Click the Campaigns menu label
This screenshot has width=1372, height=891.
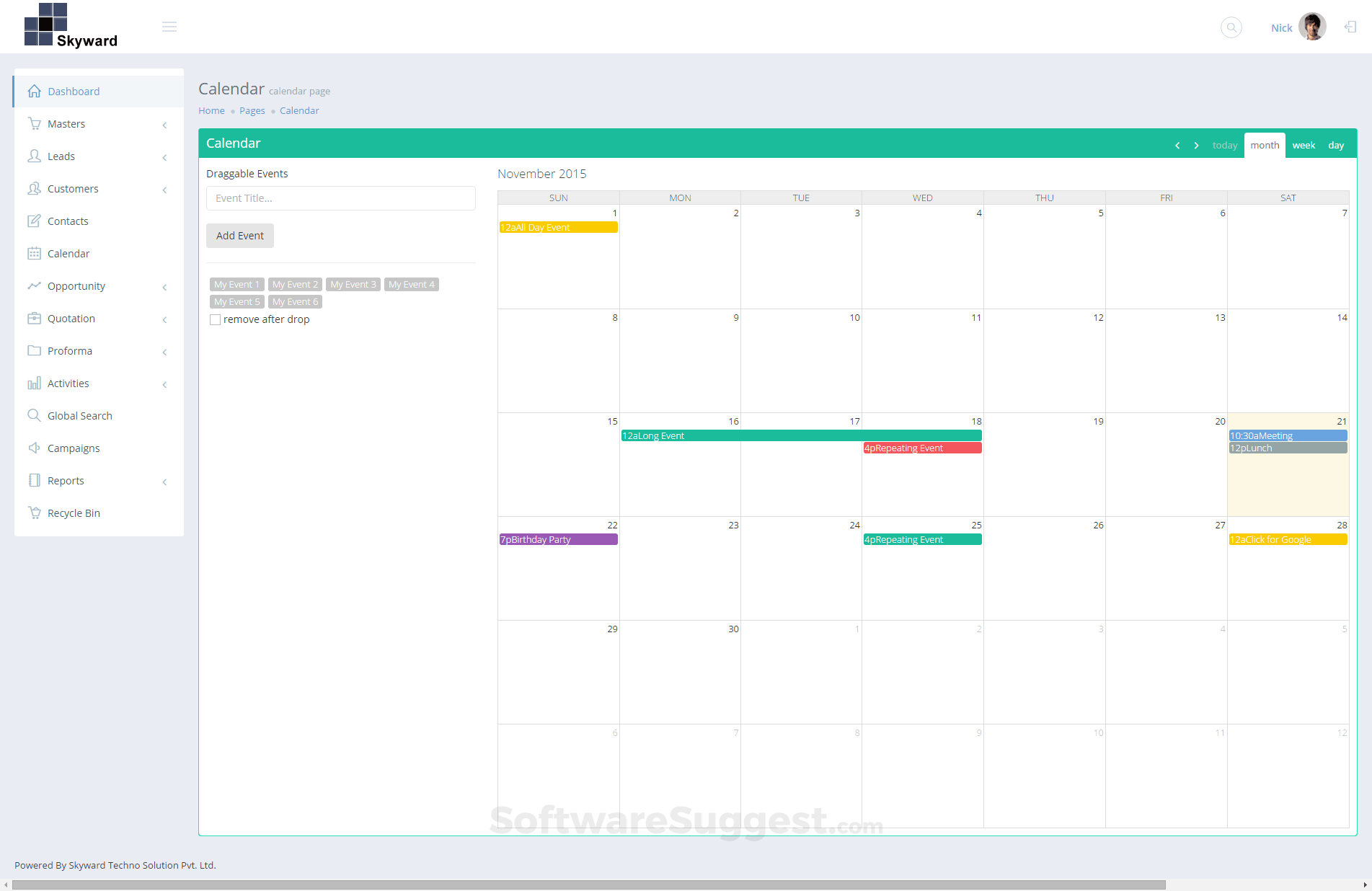(74, 448)
